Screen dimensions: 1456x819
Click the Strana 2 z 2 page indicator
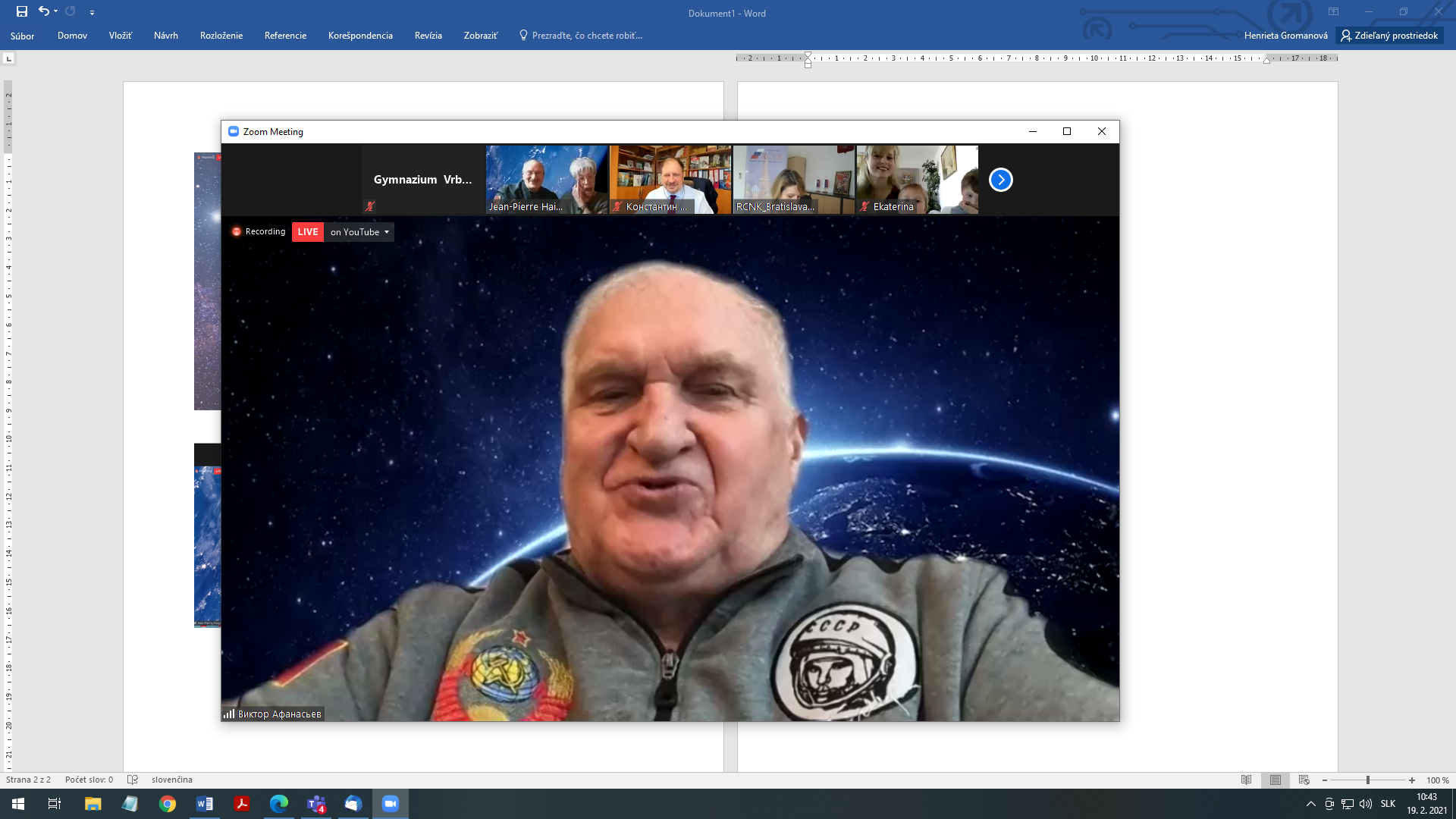pyautogui.click(x=29, y=780)
